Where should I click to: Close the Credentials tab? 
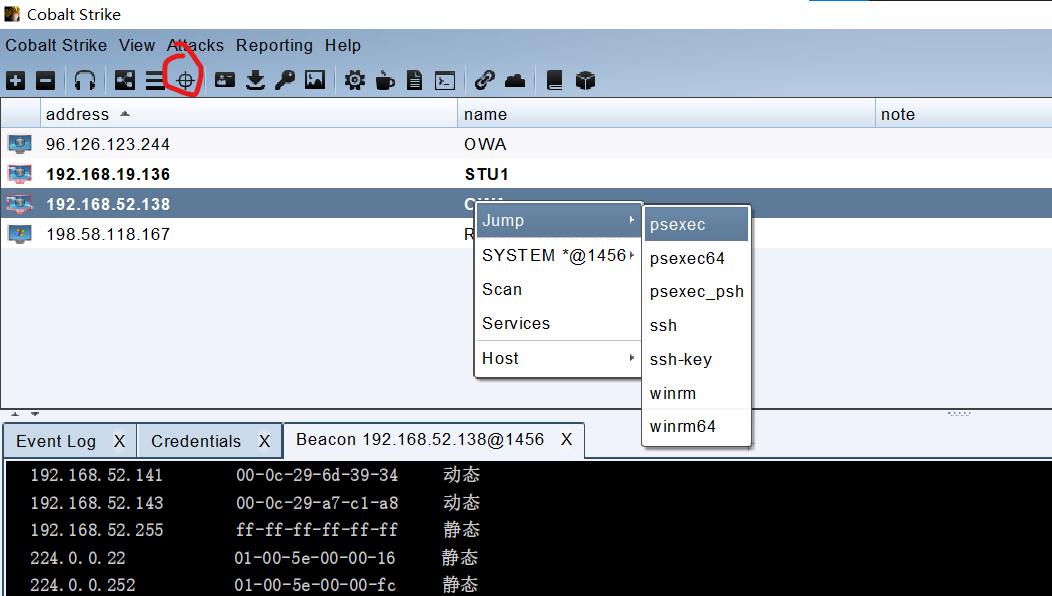click(264, 441)
